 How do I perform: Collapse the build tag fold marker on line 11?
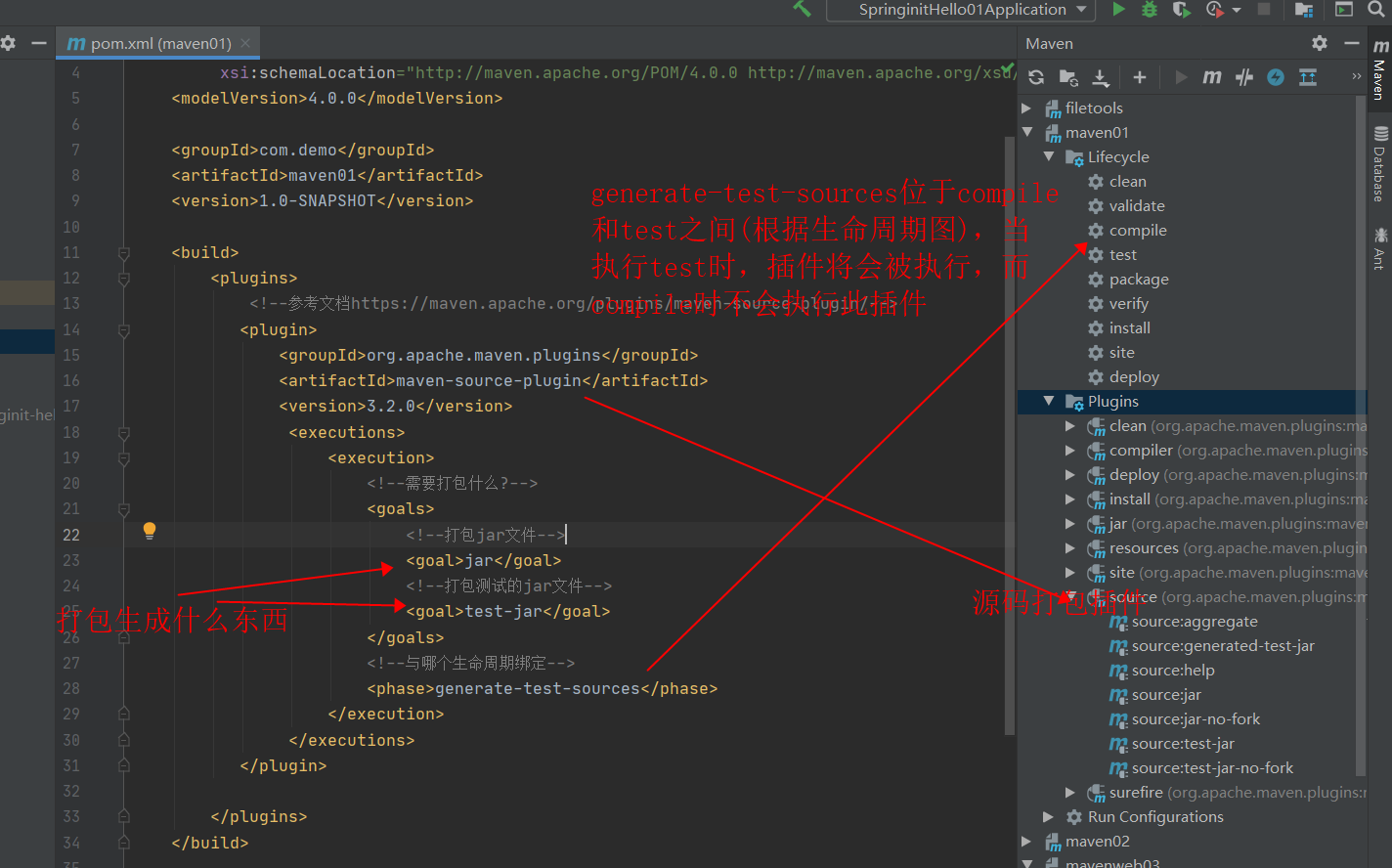[x=124, y=253]
